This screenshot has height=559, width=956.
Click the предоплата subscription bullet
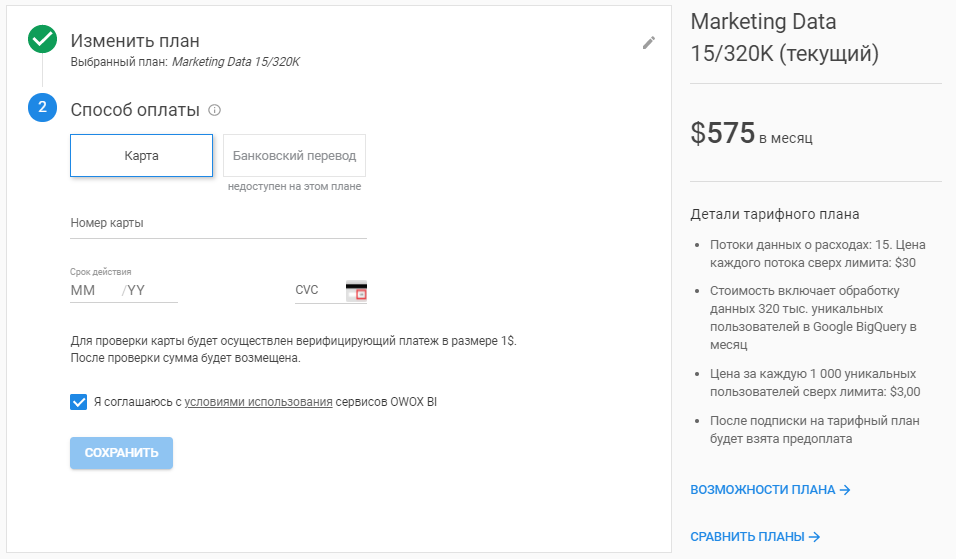pos(815,430)
